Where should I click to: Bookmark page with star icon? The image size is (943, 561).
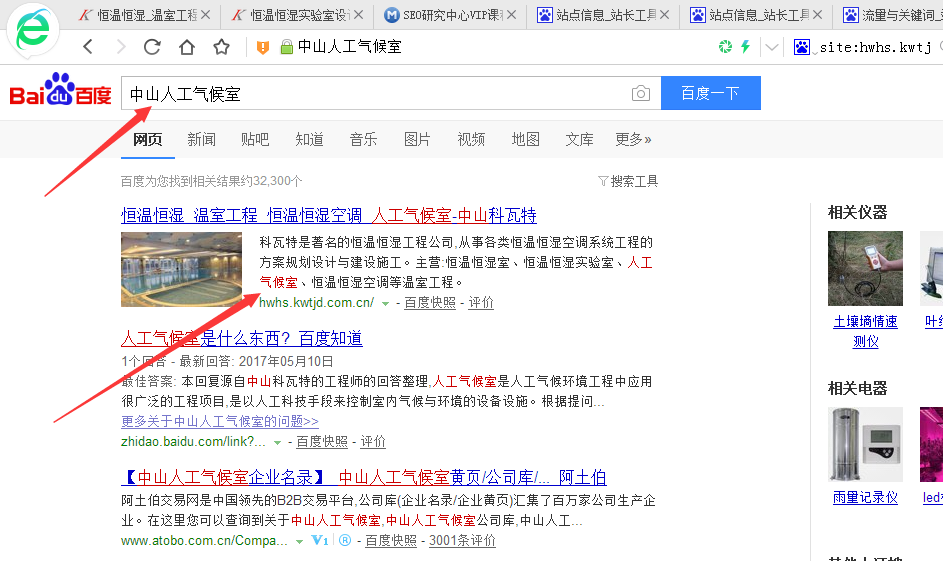pos(222,47)
